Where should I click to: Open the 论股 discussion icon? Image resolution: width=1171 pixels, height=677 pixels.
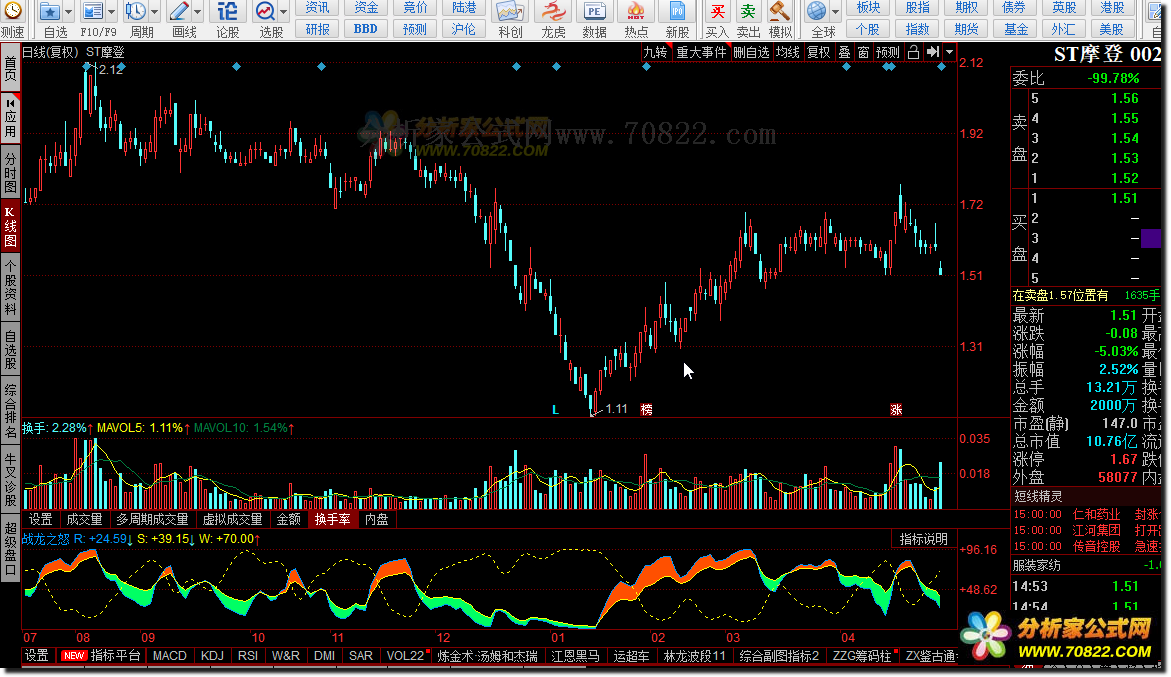(228, 11)
